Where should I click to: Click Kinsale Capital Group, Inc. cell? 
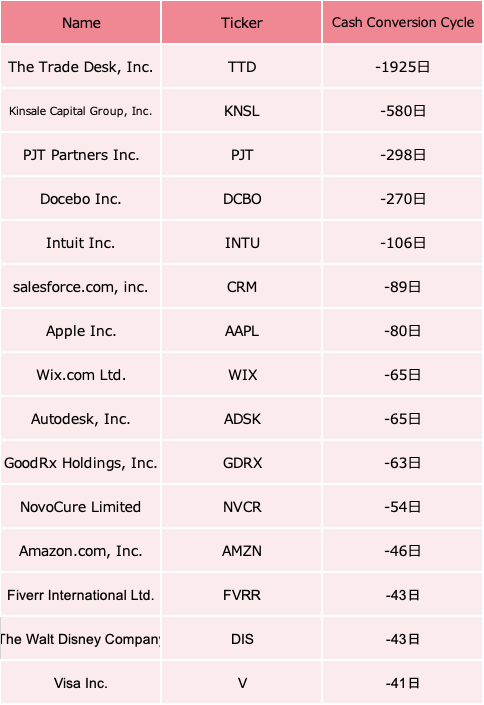(81, 111)
